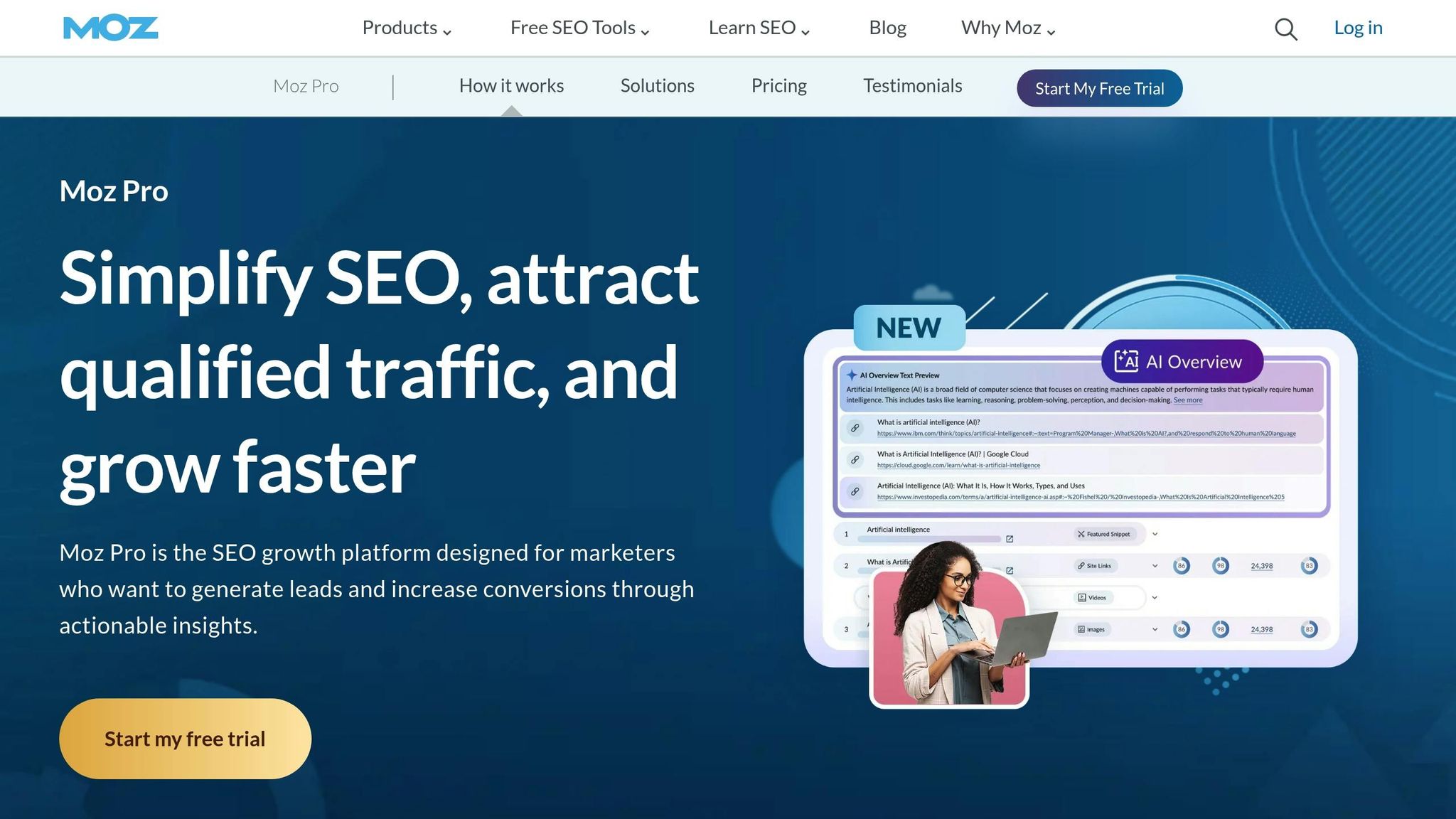Image resolution: width=1456 pixels, height=819 pixels.
Task: Click the Featured Snippet icon on row 1
Action: 1081,535
